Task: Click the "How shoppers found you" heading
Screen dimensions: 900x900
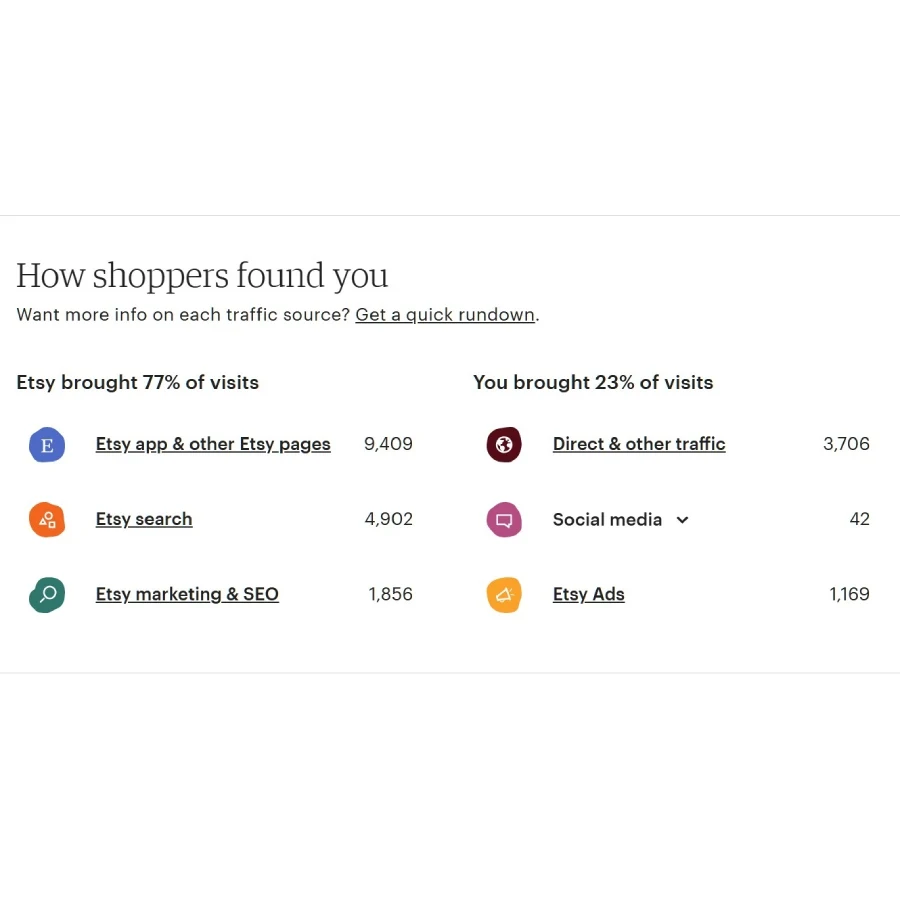Action: (202, 275)
